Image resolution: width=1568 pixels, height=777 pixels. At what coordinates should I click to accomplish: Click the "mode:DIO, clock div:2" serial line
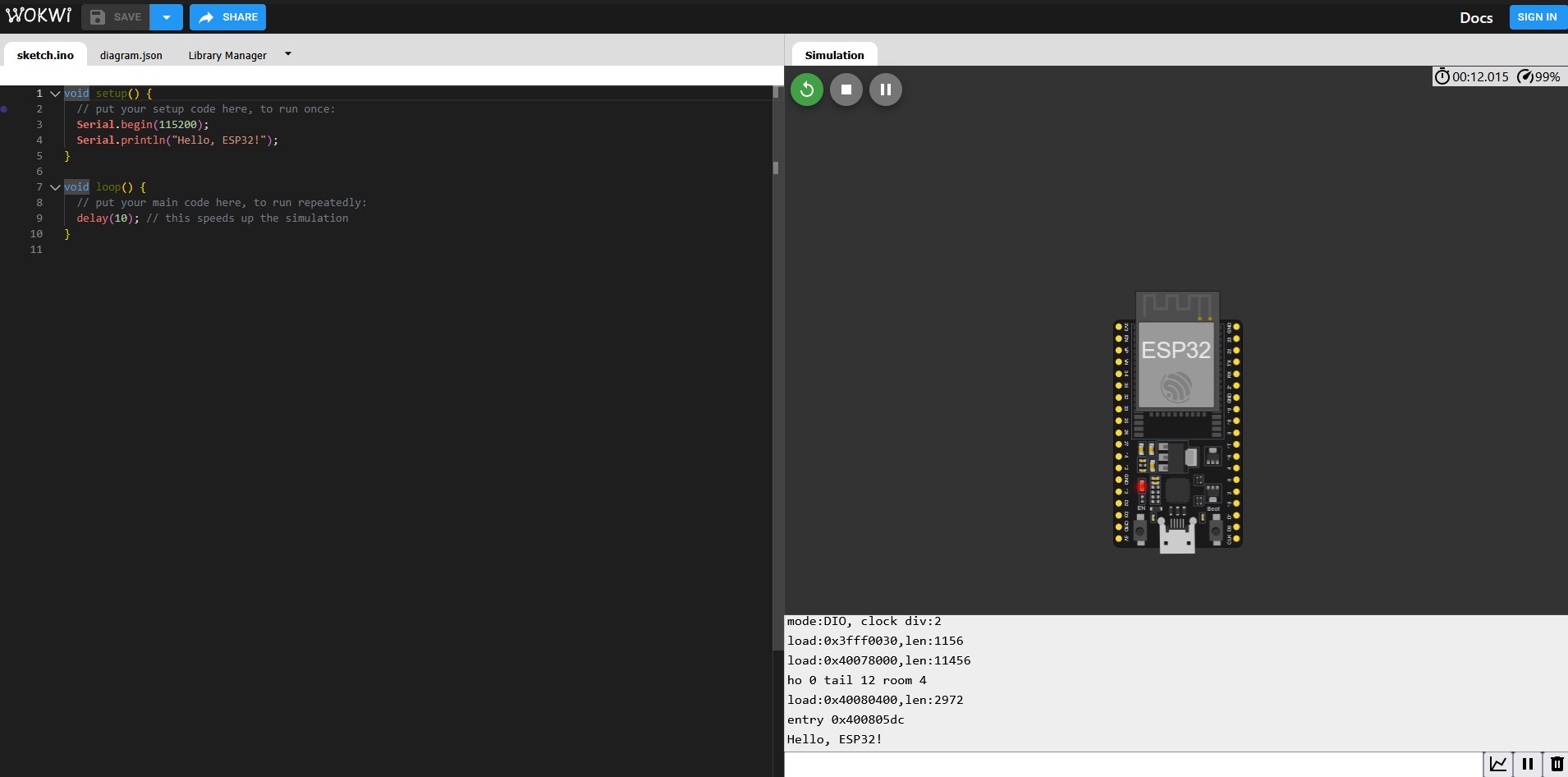(864, 621)
